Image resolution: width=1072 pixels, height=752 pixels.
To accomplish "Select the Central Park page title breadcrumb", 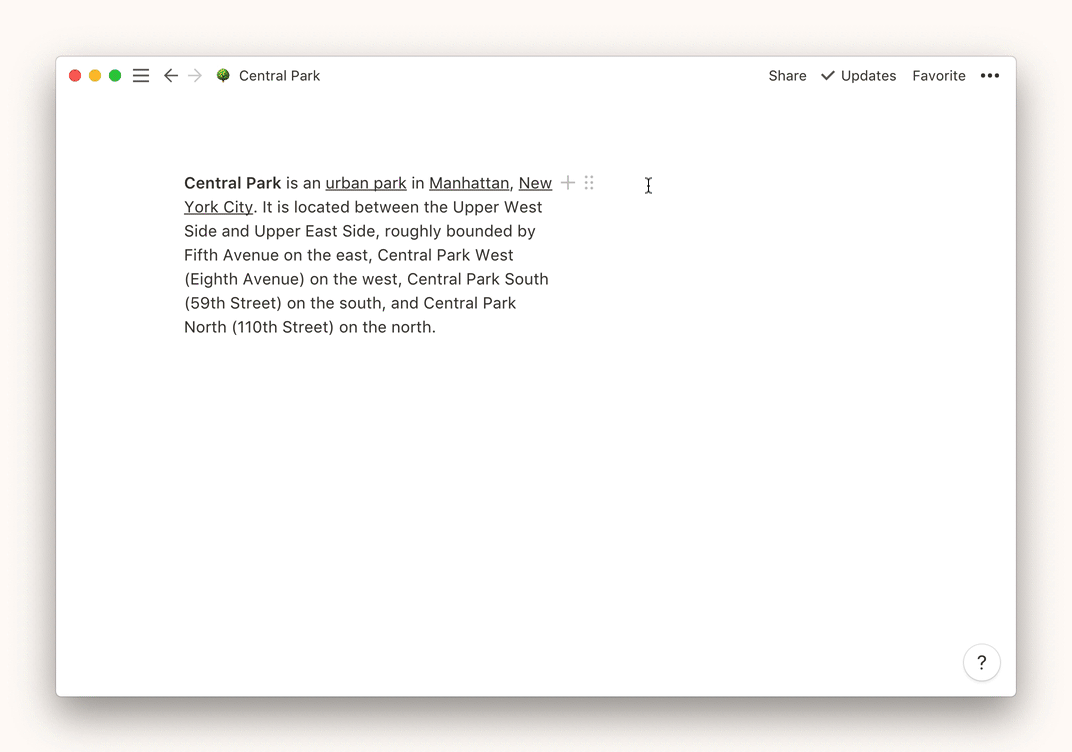I will tap(279, 76).
